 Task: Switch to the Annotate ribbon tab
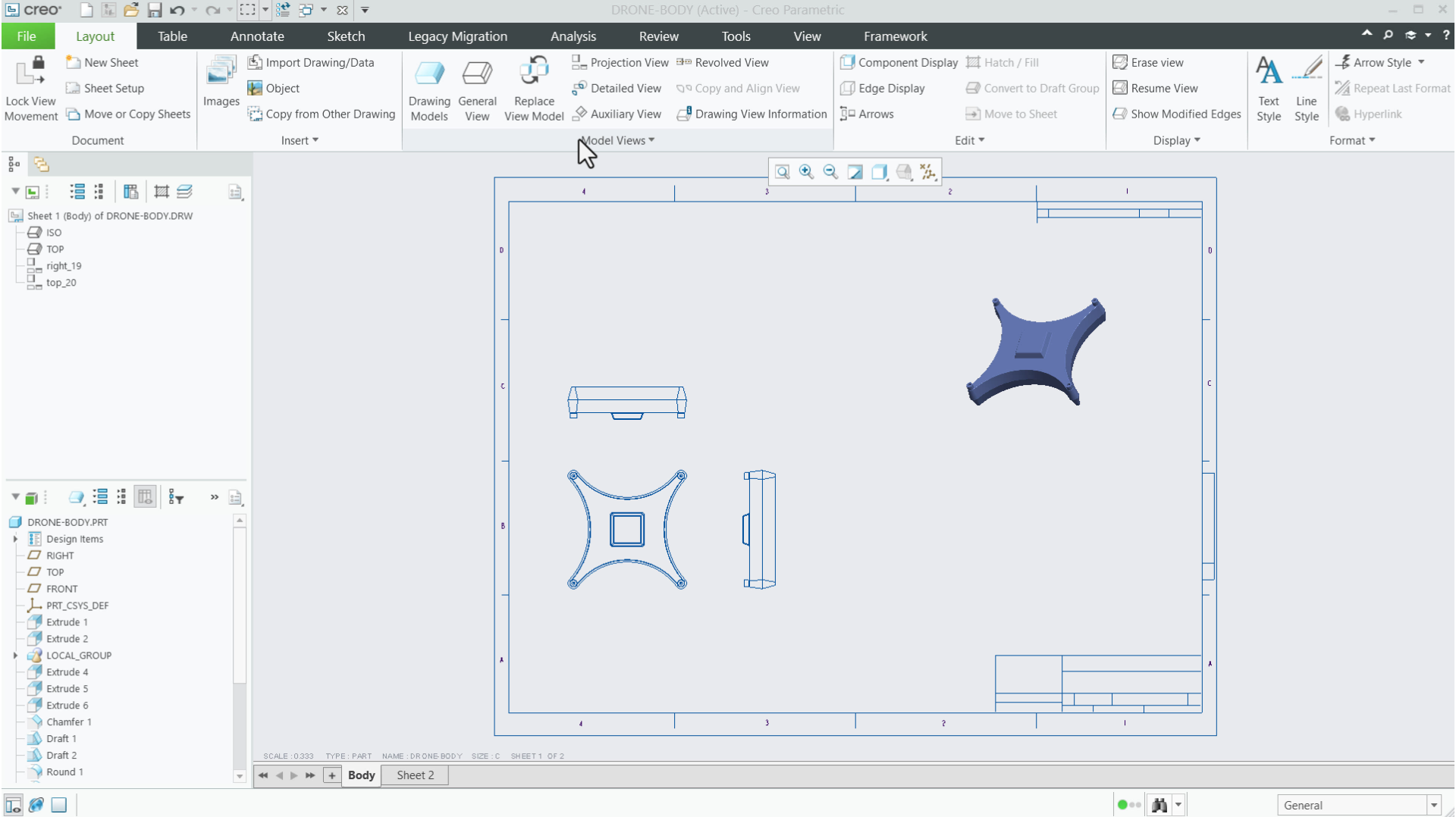point(256,36)
